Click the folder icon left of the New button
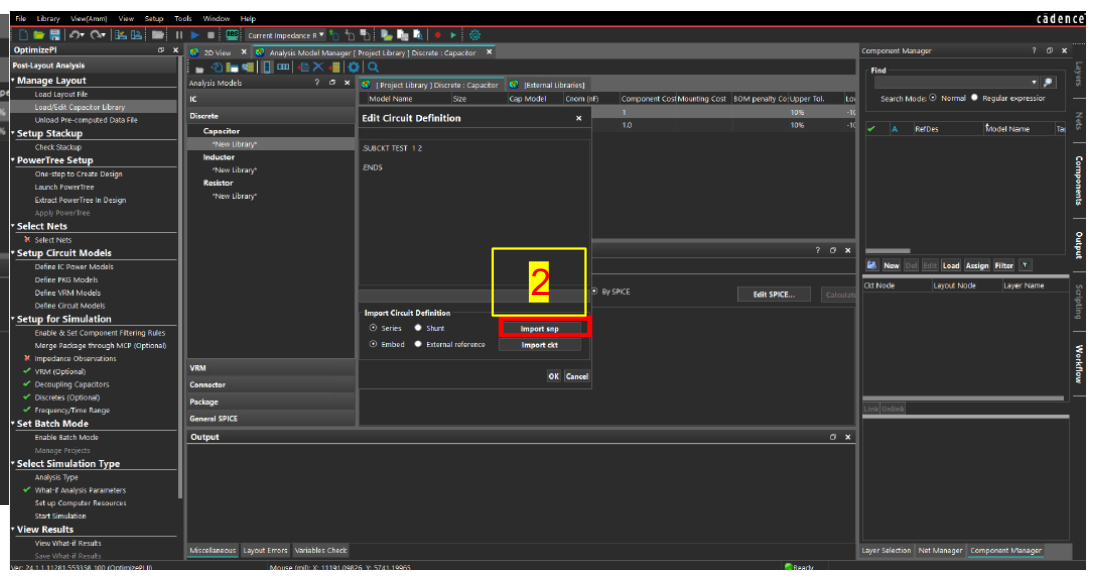1099x579 pixels. 872,265
